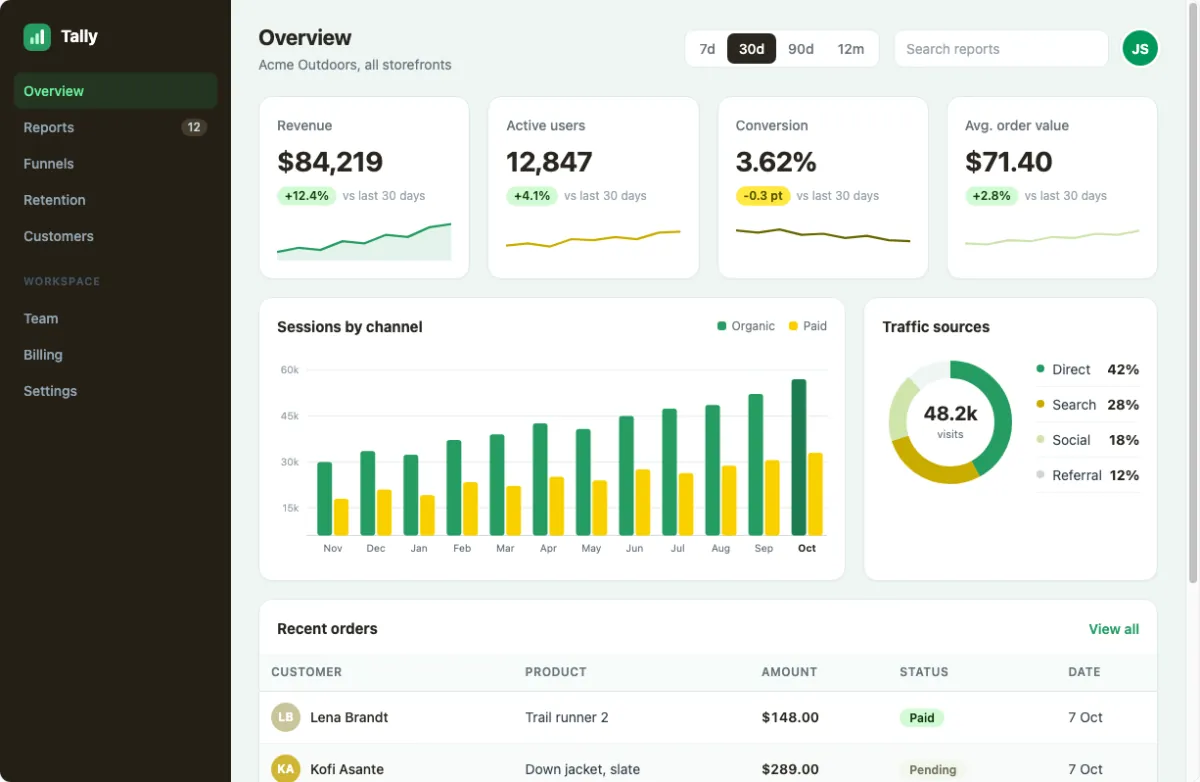Viewport: 1200px width, 782px height.
Task: Click the Reports count badge 12
Action: pyautogui.click(x=194, y=127)
